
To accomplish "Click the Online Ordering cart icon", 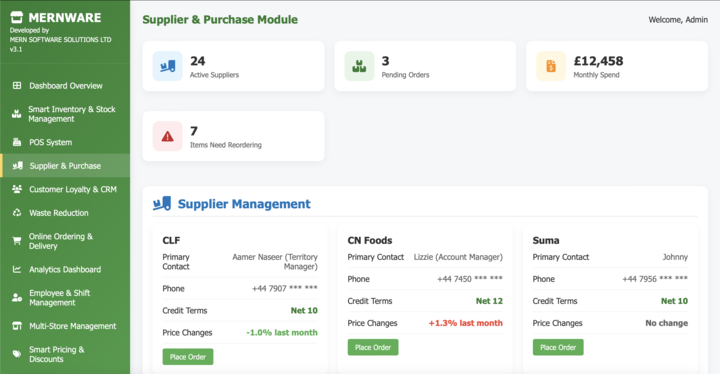I will pyautogui.click(x=17, y=241).
